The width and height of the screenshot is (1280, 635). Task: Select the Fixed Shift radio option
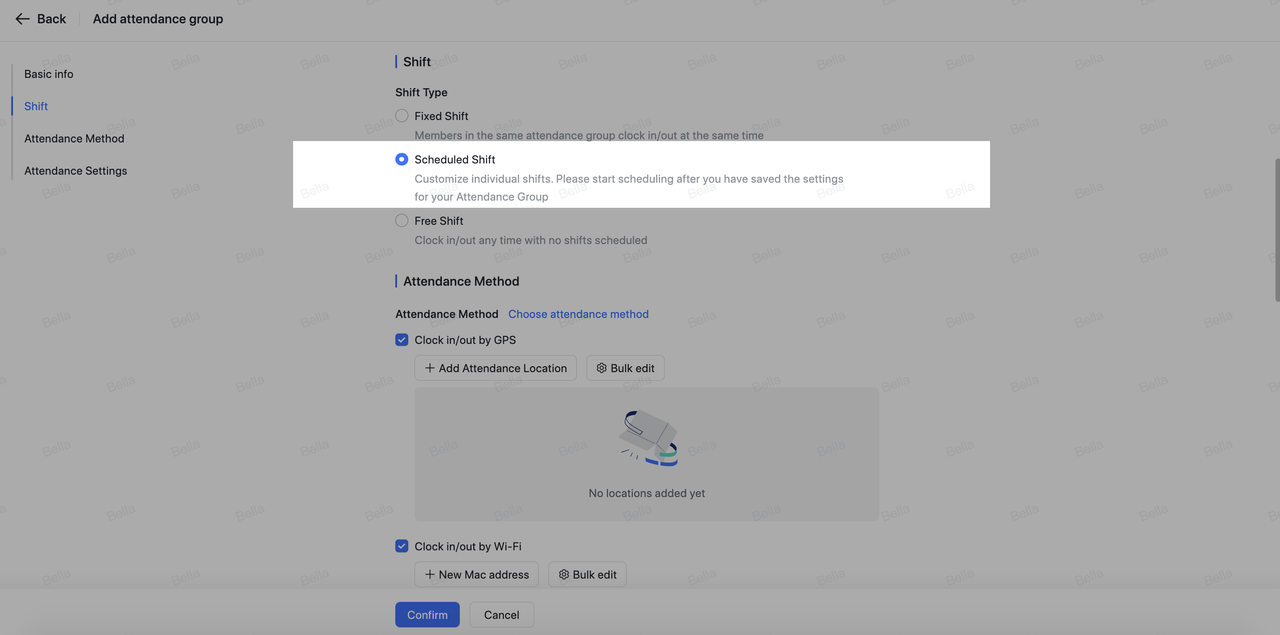coord(402,116)
